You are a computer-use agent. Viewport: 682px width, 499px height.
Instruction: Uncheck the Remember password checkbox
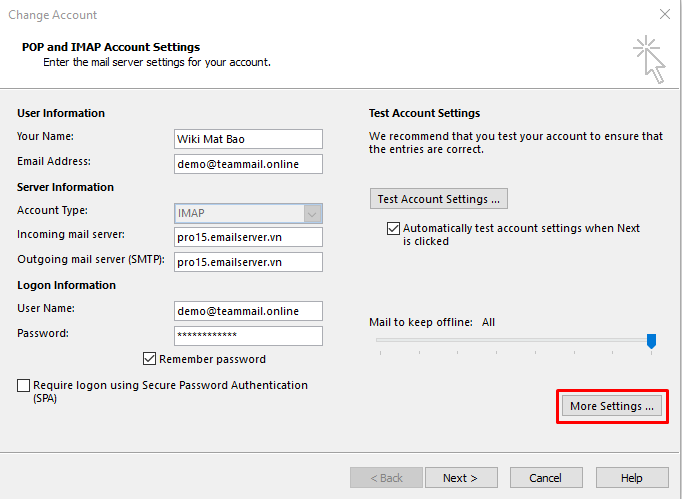coord(150,359)
